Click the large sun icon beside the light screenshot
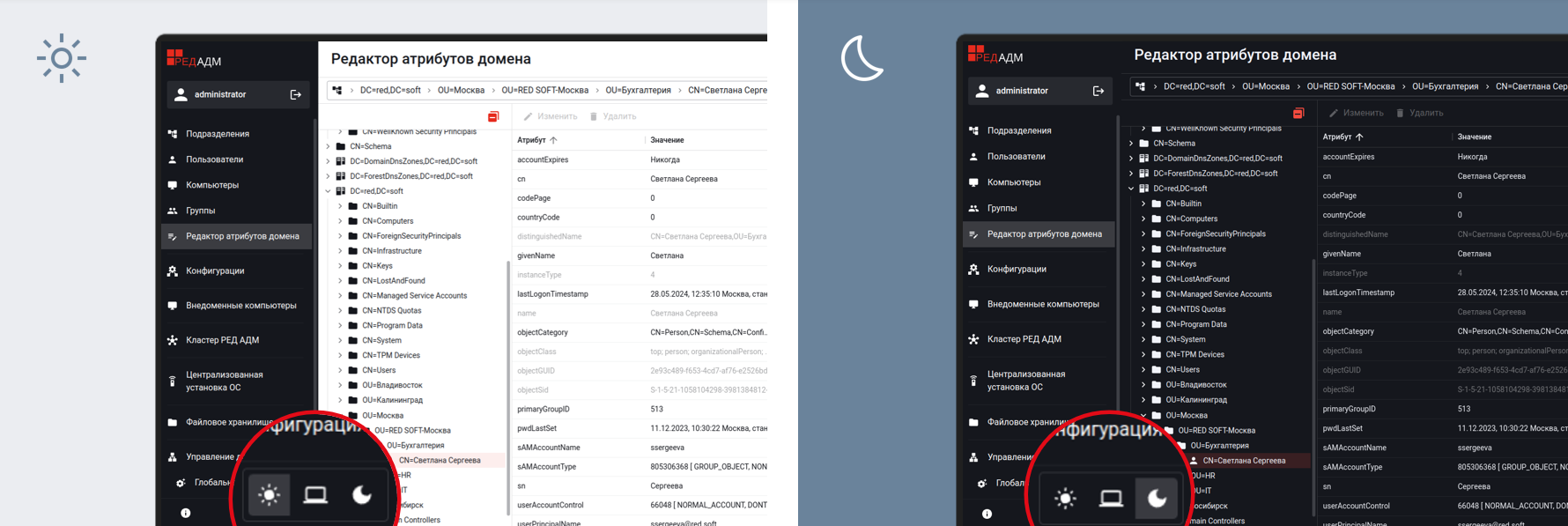Viewport: 1568px width, 526px height. click(61, 58)
